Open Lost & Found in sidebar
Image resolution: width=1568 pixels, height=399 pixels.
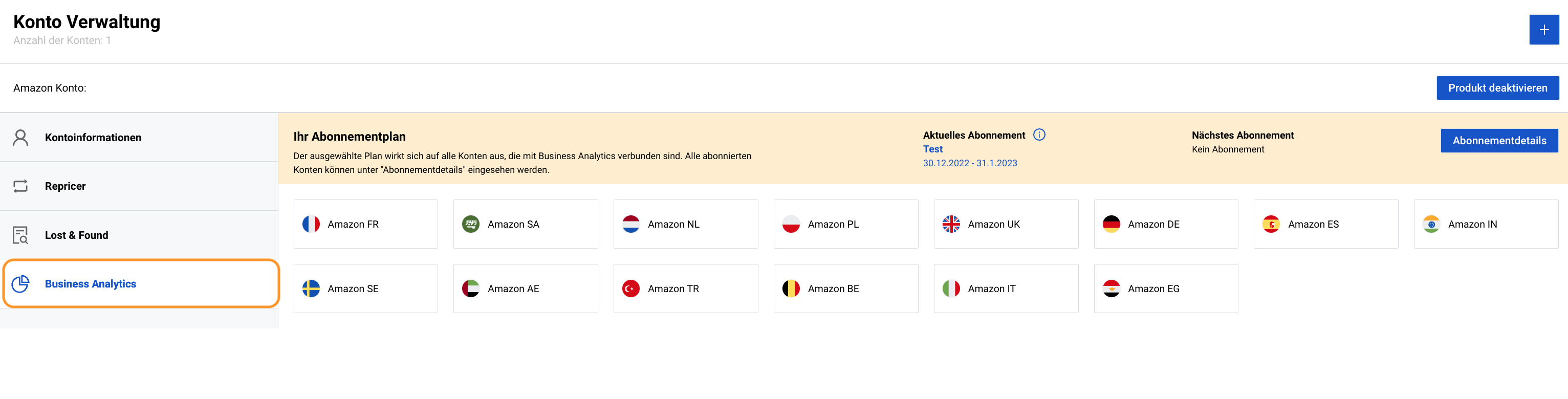point(77,235)
